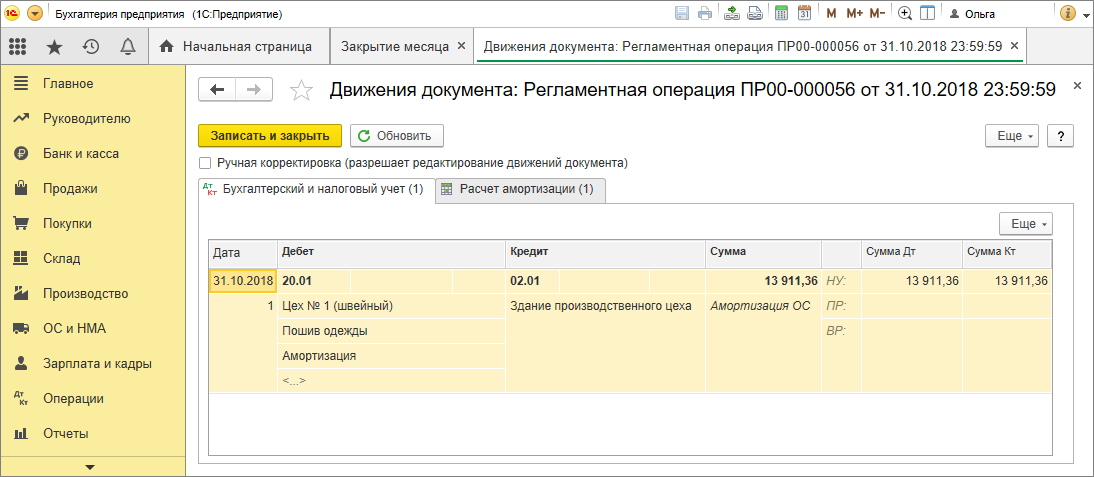Open the calculator tool

pyautogui.click(x=780, y=14)
